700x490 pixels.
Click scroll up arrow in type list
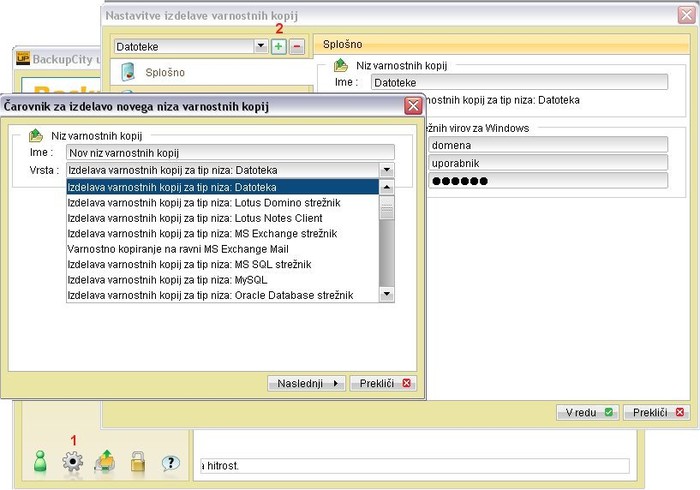click(x=387, y=187)
